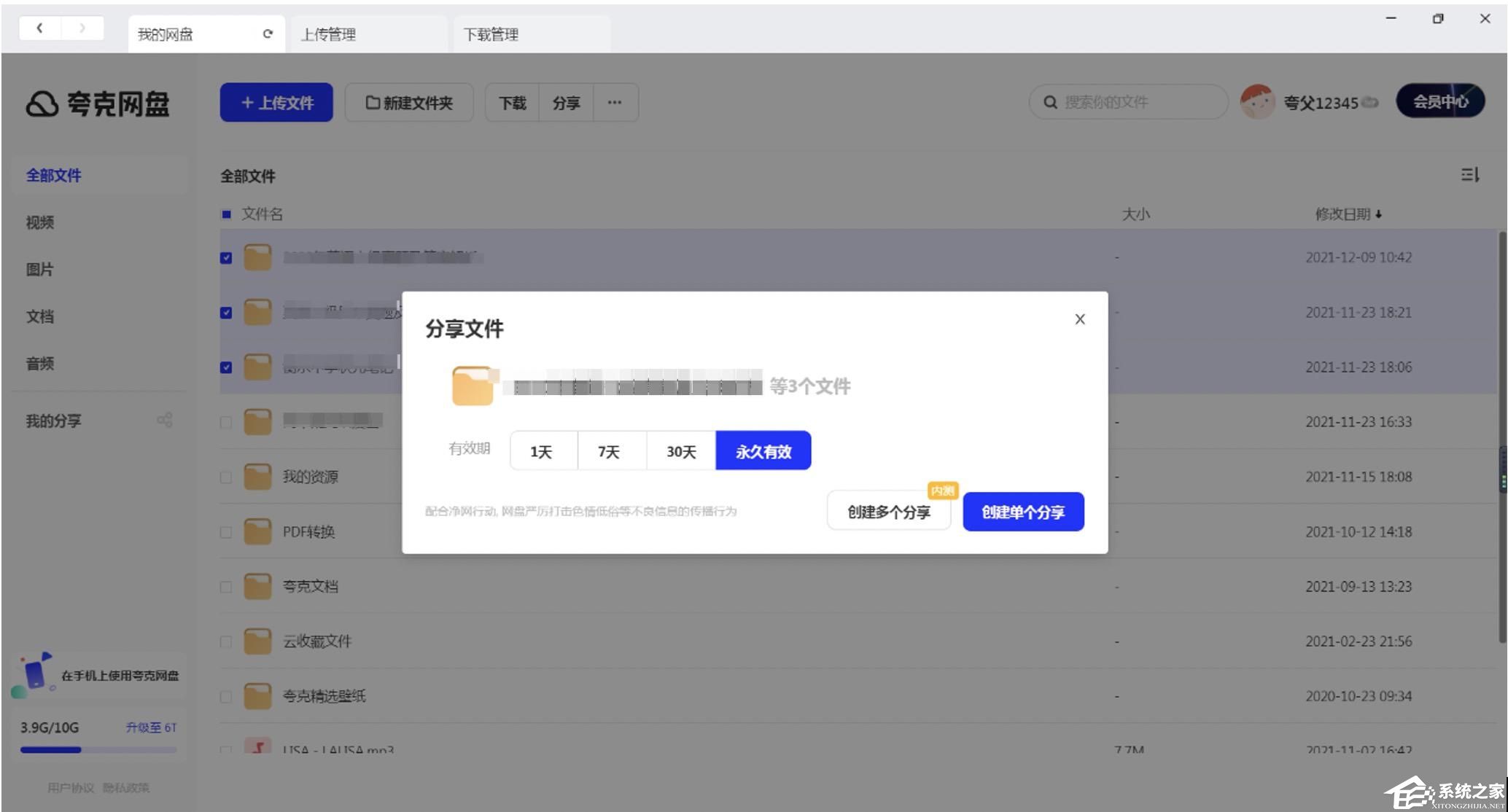Go back with the left arrow
1508x812 pixels.
[x=39, y=28]
